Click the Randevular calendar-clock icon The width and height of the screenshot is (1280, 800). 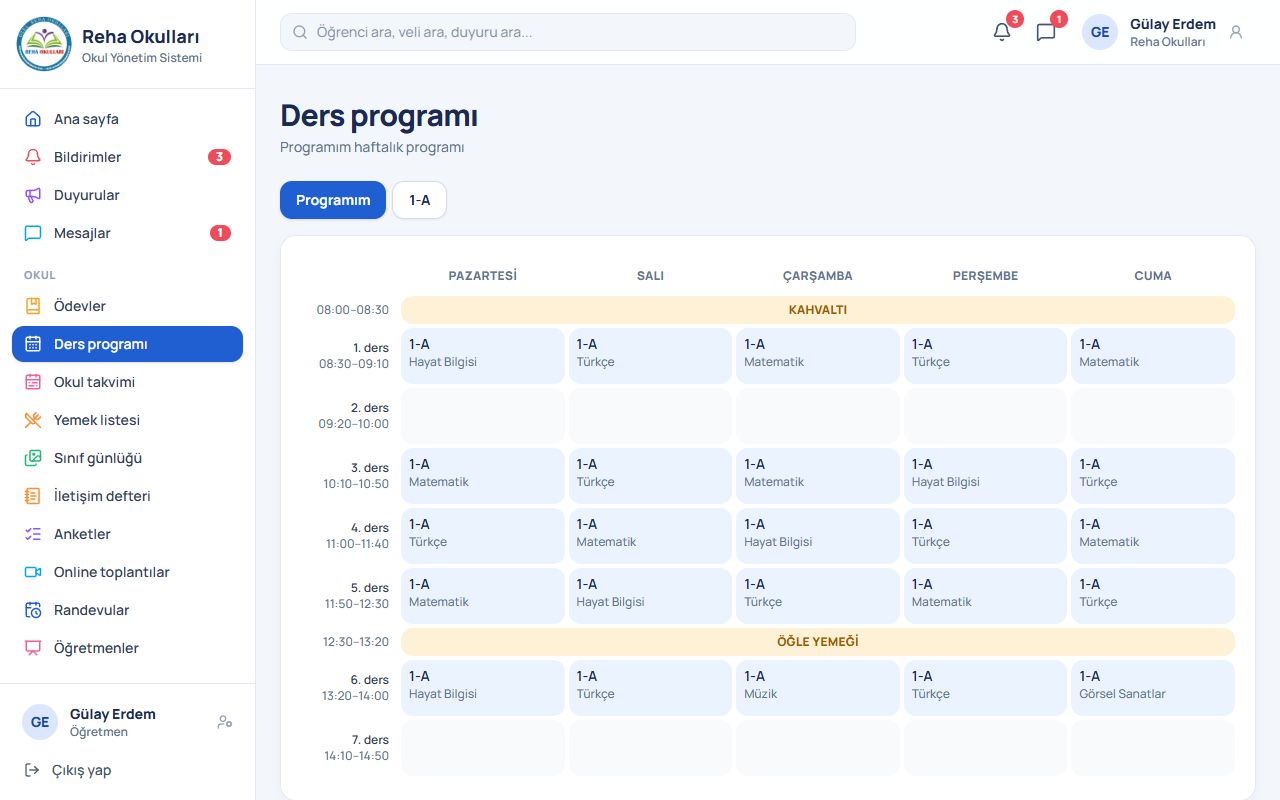pyautogui.click(x=33, y=610)
